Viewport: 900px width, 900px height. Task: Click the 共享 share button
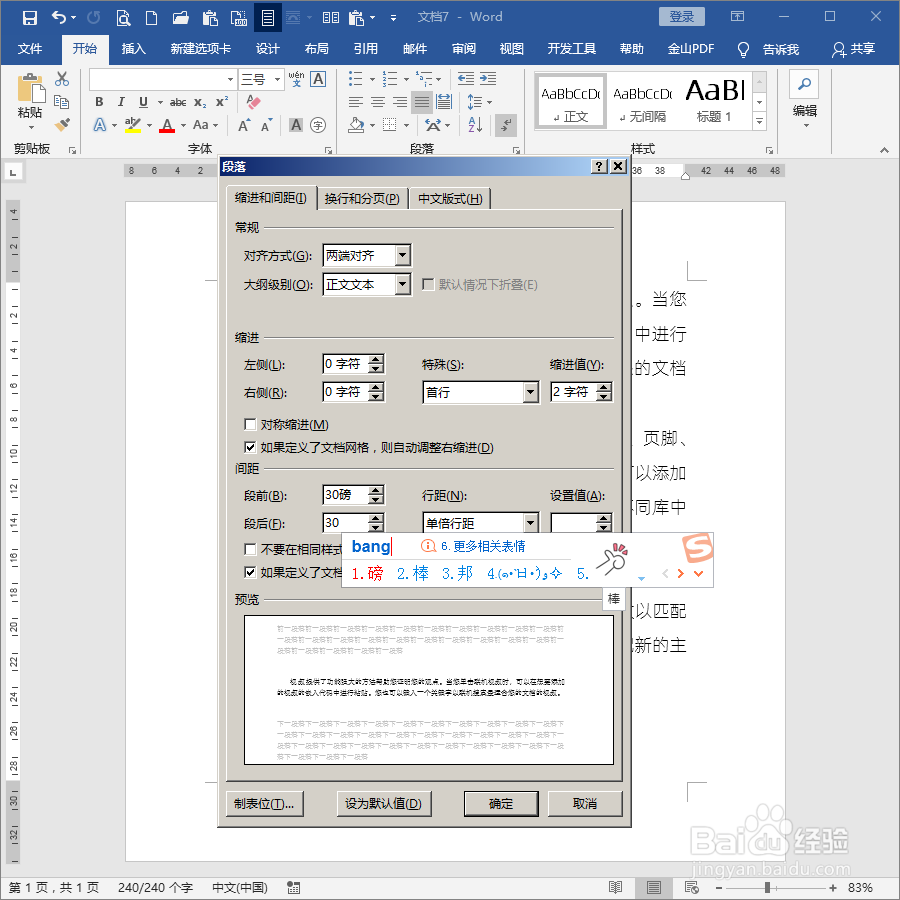[x=854, y=49]
